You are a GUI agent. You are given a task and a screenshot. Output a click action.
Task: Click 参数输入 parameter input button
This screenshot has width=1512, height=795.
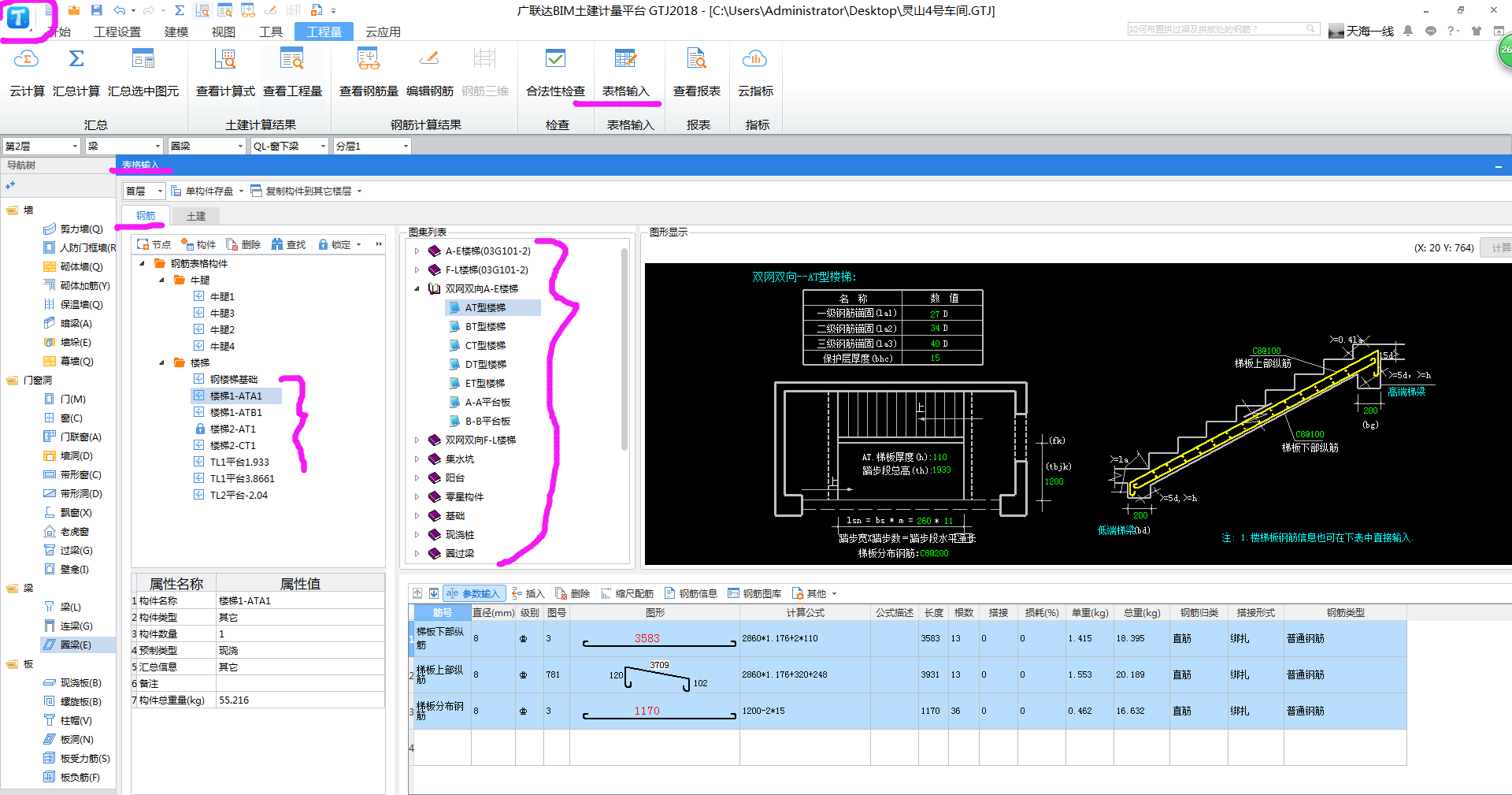pyautogui.click(x=472, y=593)
